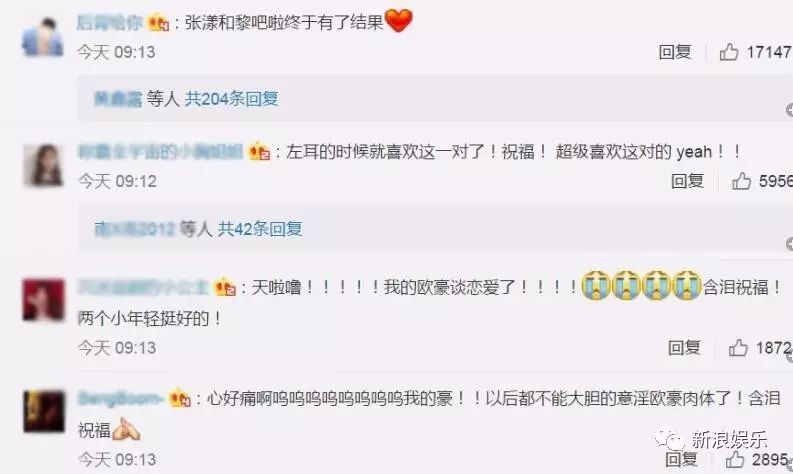
Task: Click member badge before 天啦噜 comment
Action: (225, 287)
